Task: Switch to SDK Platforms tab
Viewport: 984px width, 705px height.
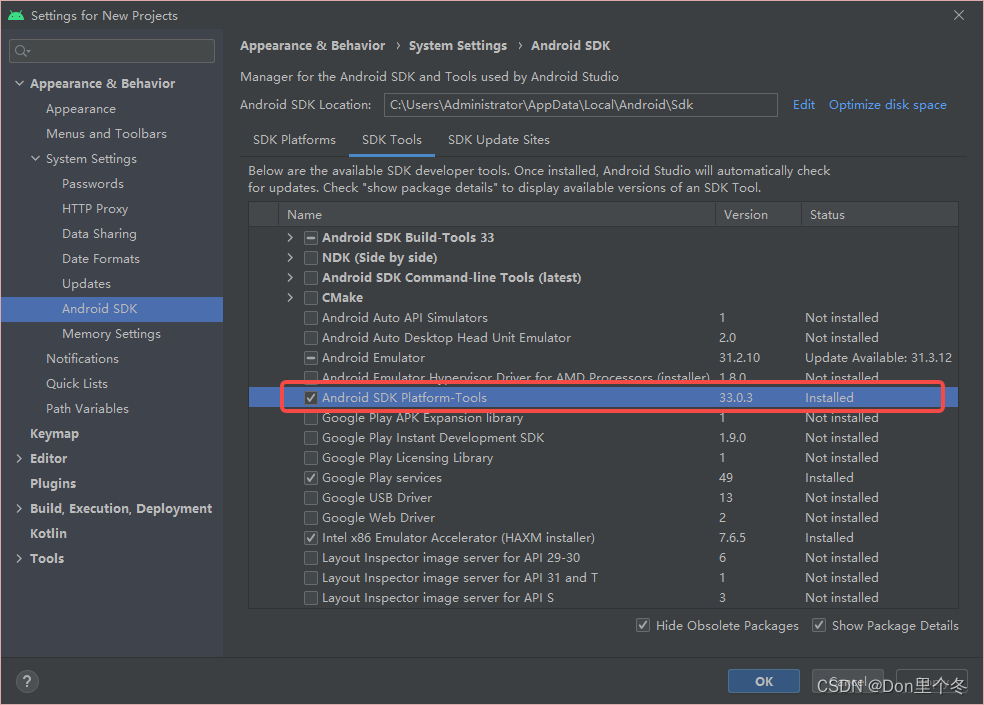Action: 294,140
